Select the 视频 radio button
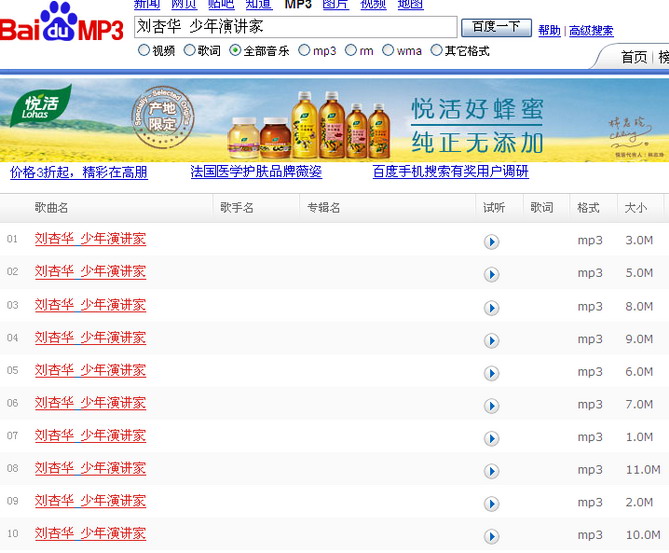Viewport: 669px width, 553px height. tap(144, 50)
